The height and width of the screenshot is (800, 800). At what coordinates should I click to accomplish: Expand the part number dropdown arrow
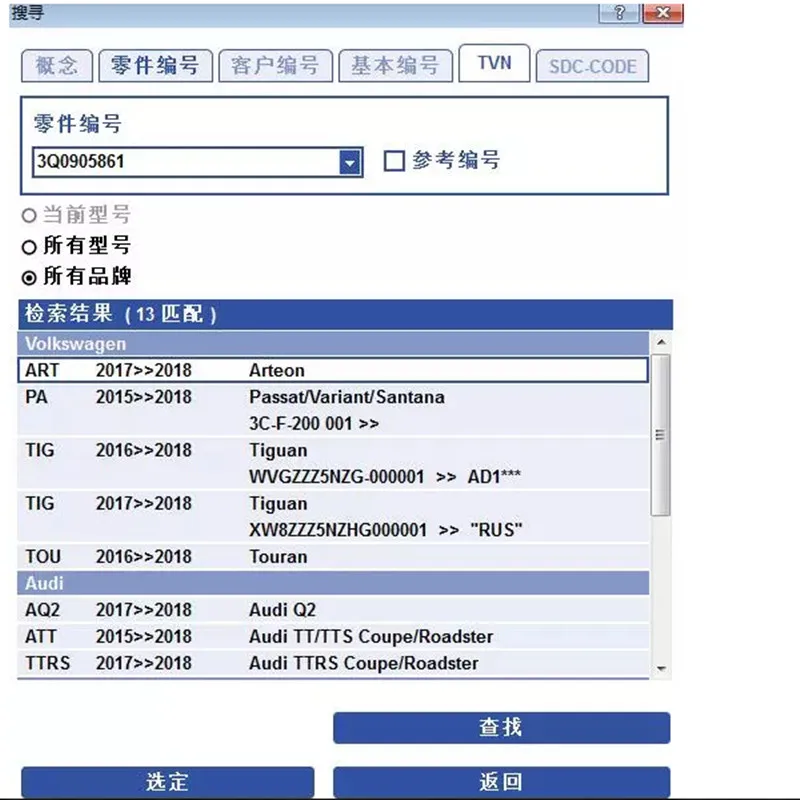(350, 163)
